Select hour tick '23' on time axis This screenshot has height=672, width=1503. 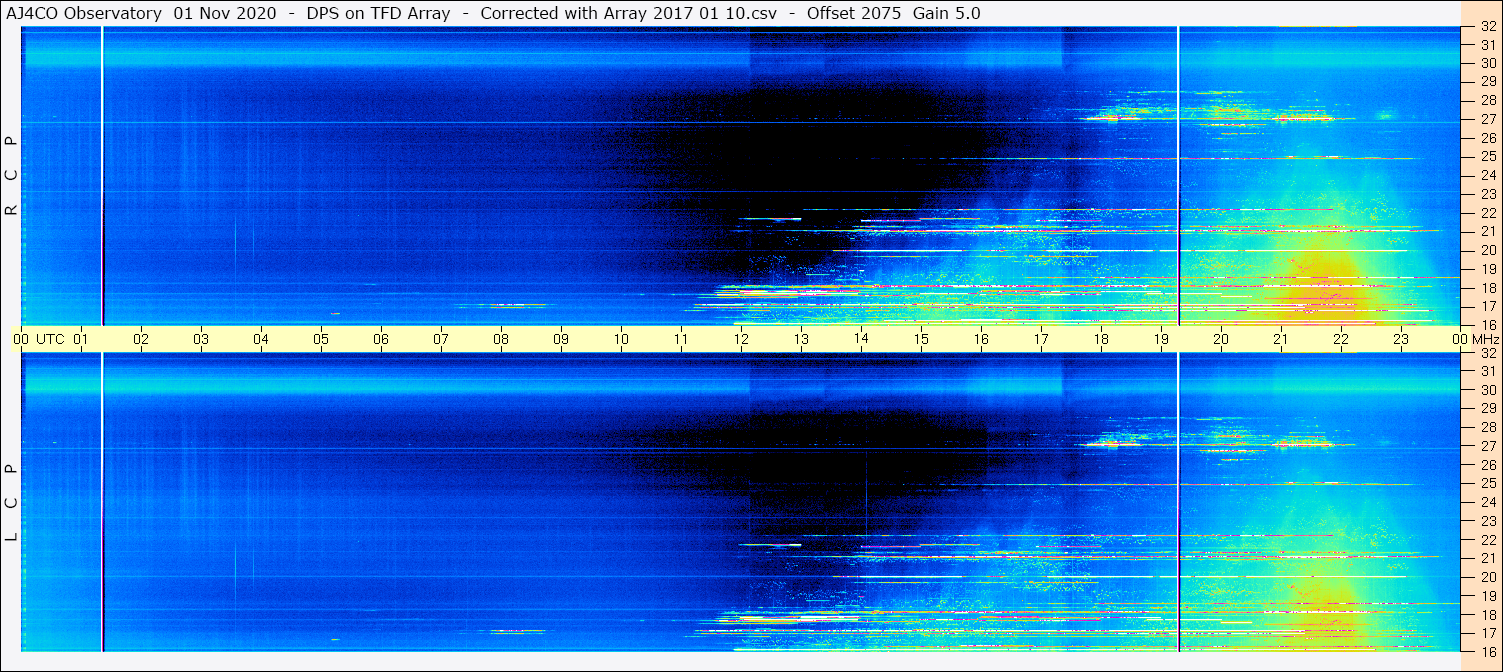[1402, 339]
